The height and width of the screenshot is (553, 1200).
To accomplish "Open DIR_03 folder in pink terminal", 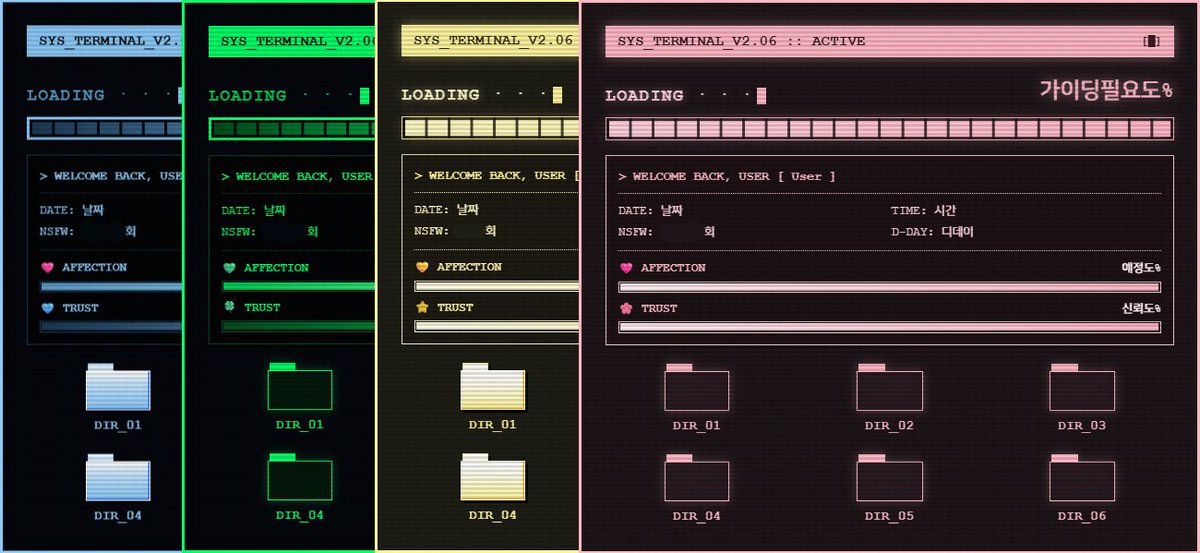I will 1082,388.
